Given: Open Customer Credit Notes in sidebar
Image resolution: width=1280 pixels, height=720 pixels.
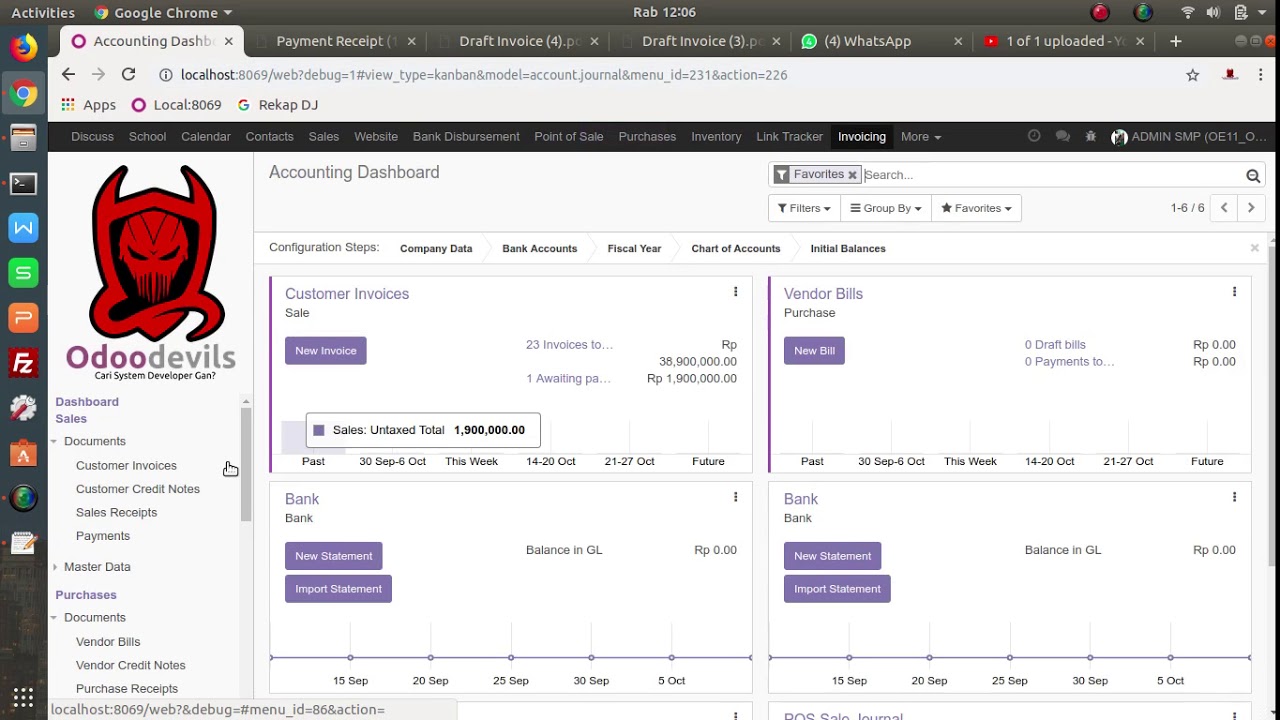Looking at the screenshot, I should click(138, 489).
